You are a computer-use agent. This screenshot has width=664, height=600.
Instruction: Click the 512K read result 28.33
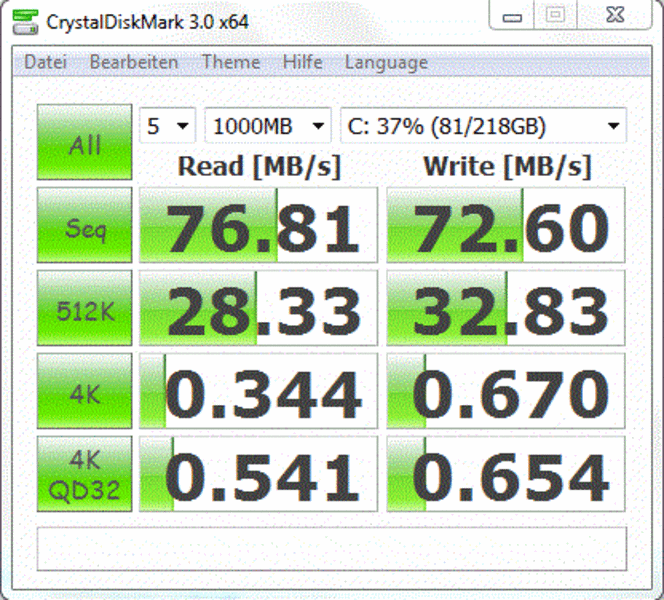pos(258,308)
